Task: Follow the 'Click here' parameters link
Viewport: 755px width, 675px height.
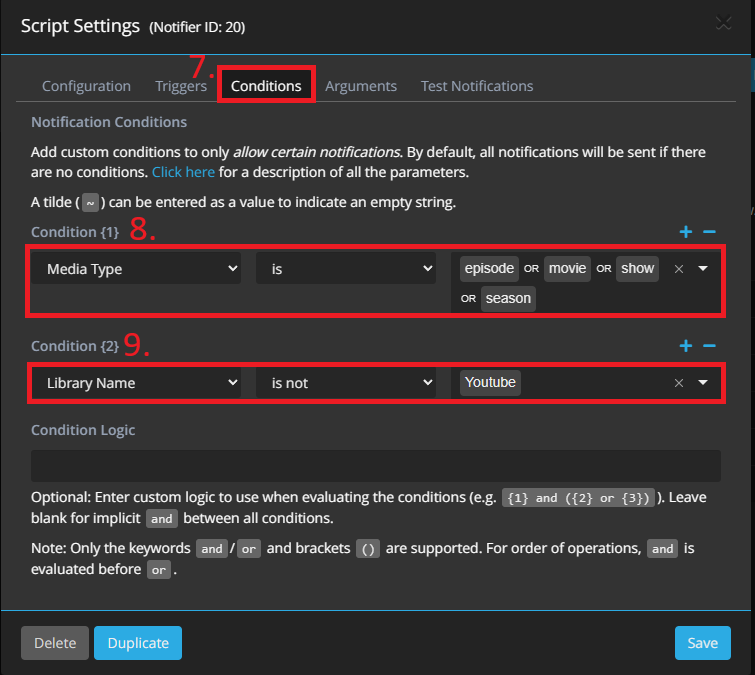Action: [183, 172]
